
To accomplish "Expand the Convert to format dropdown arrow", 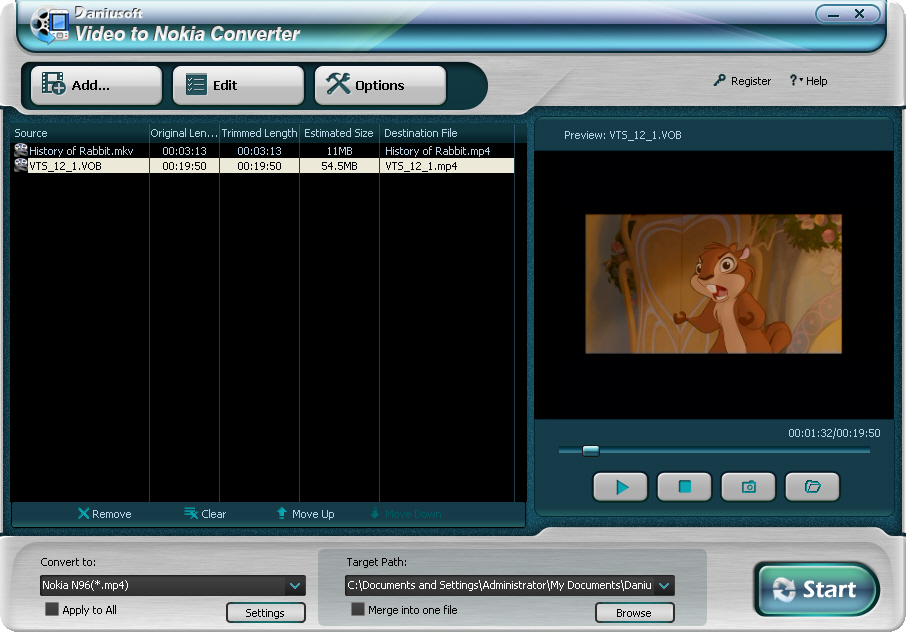I will tap(295, 585).
